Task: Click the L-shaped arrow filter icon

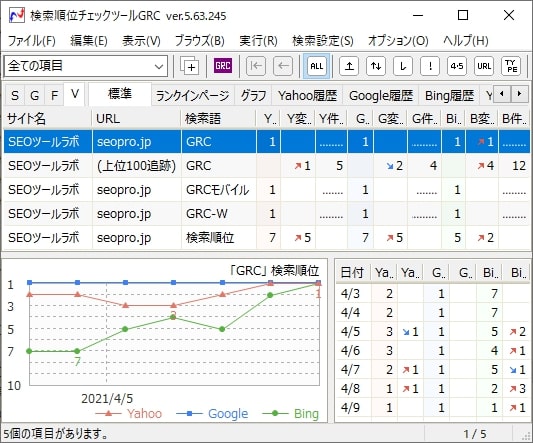Action: tap(403, 66)
